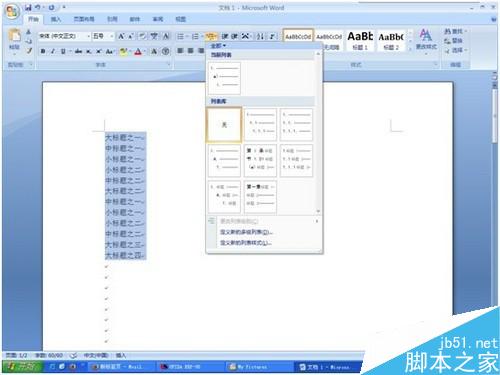500x375 pixels.
Task: Apply the 标题 2 (Heading 2) style
Action: pyautogui.click(x=391, y=41)
